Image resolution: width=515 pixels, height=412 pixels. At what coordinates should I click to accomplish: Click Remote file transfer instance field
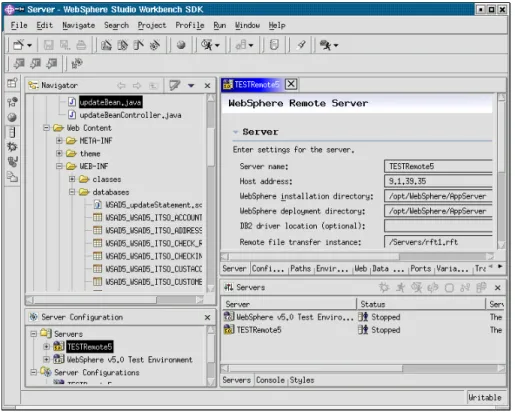438,242
